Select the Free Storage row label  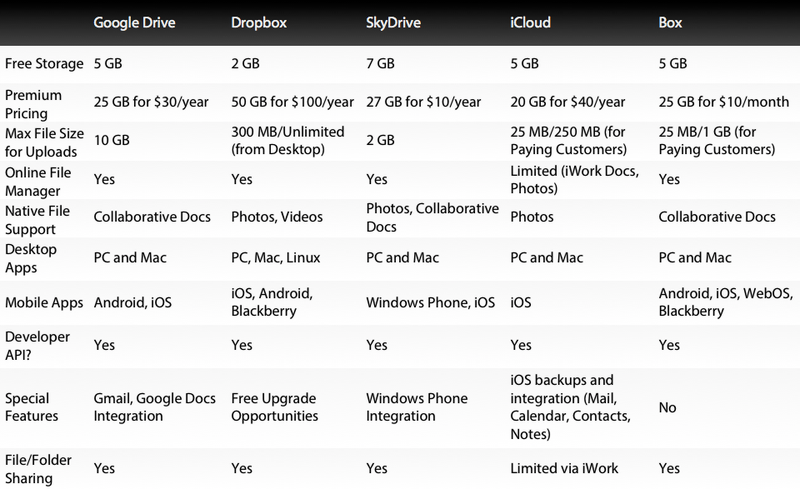(44, 64)
